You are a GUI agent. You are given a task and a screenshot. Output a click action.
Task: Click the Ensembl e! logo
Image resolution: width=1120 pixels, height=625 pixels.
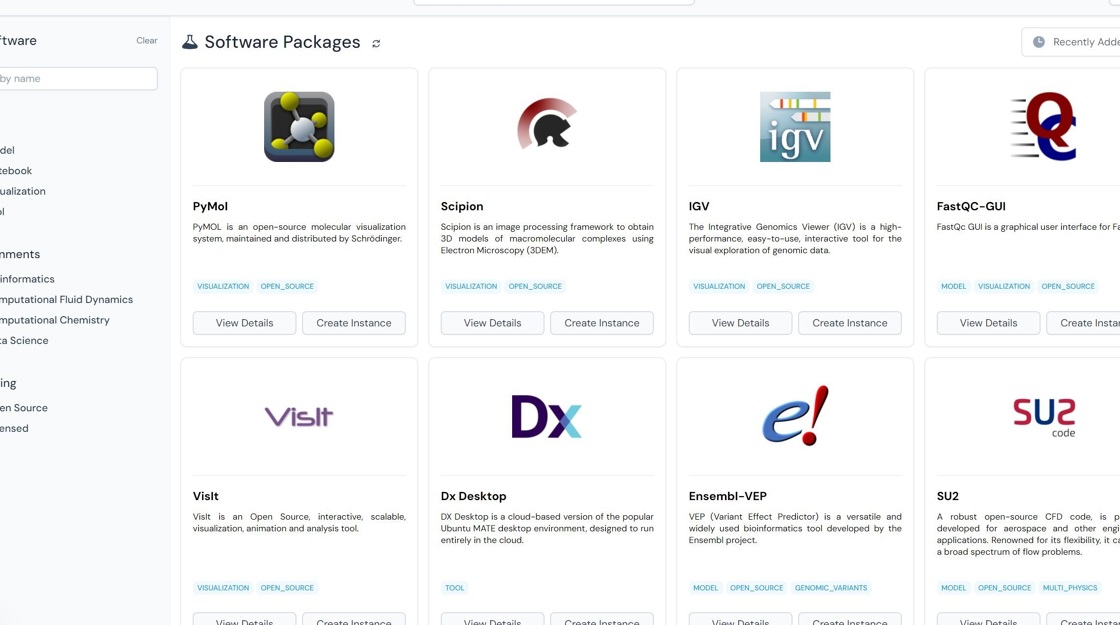pyautogui.click(x=795, y=416)
